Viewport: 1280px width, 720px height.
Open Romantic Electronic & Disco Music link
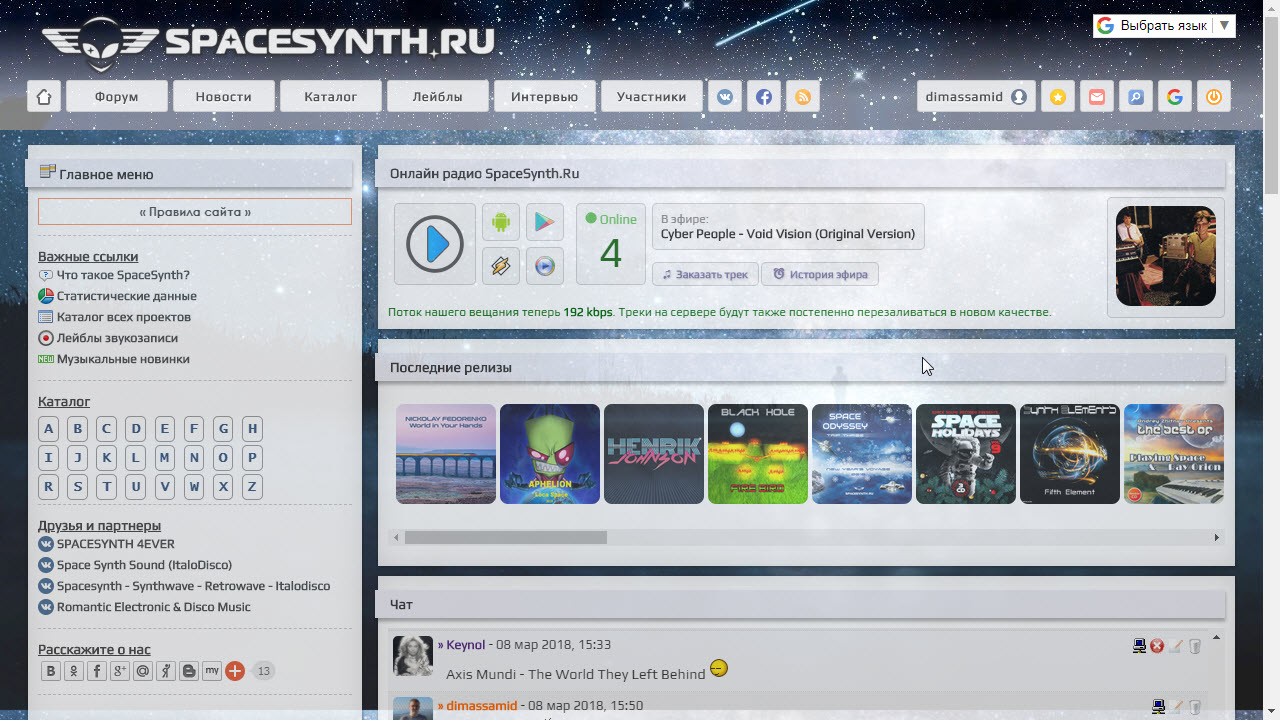pos(154,607)
